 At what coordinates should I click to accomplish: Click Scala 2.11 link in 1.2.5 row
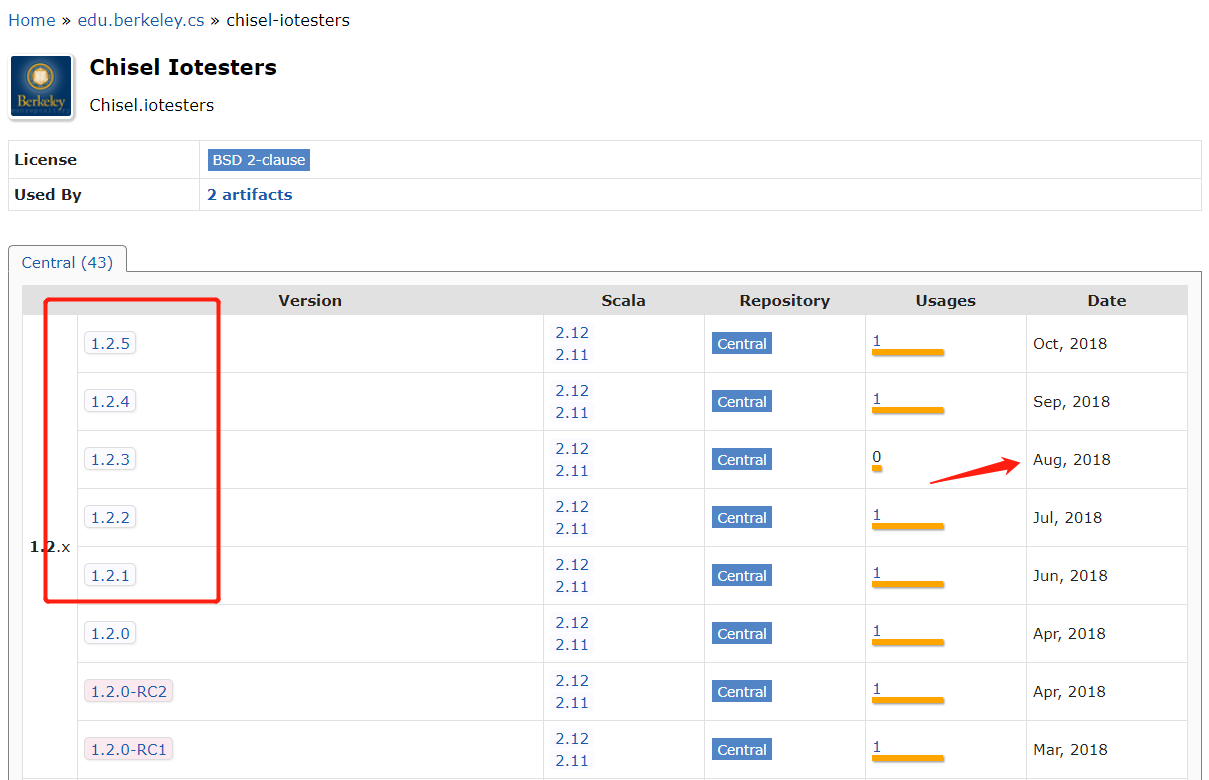pos(572,355)
